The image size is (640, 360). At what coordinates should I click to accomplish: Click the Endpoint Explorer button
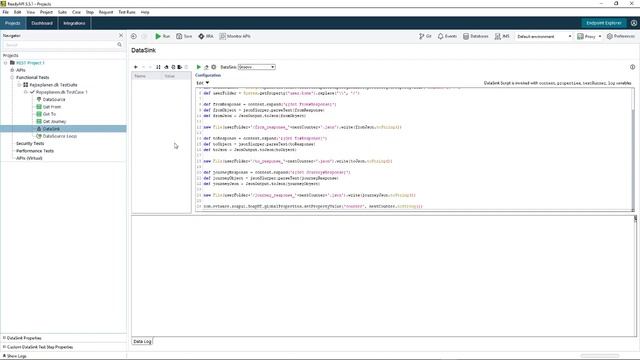[x=604, y=23]
